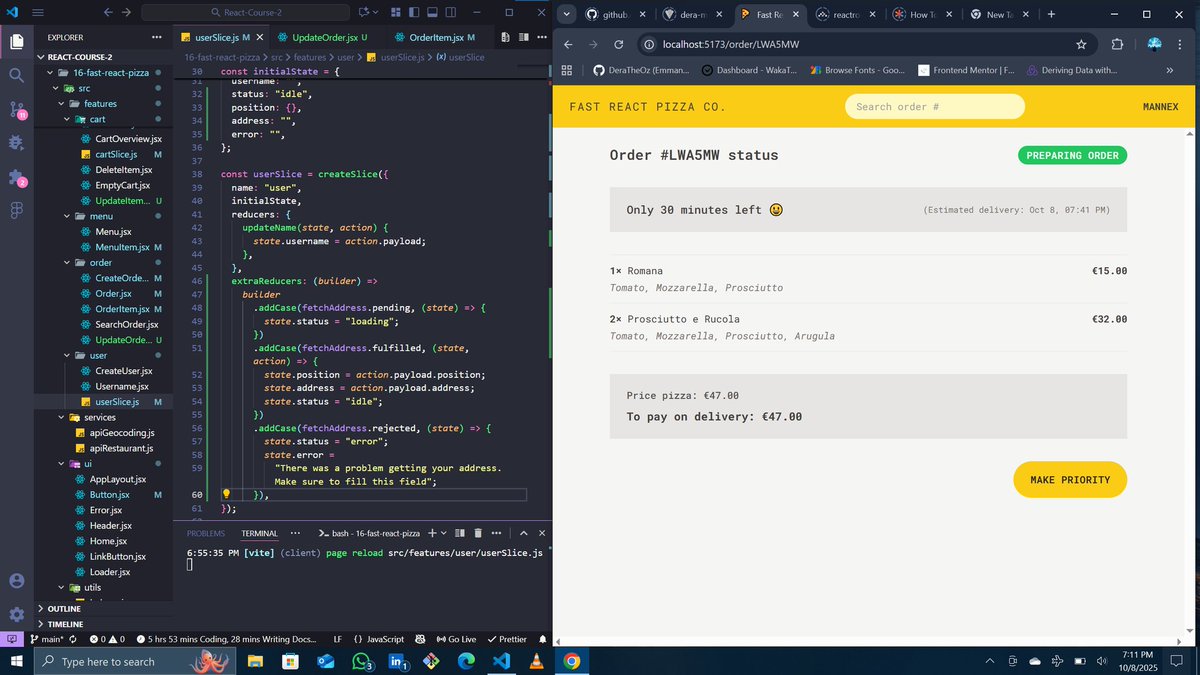Open Chrome profile avatar
Screen dimensions: 1200x675
pos(1153,44)
